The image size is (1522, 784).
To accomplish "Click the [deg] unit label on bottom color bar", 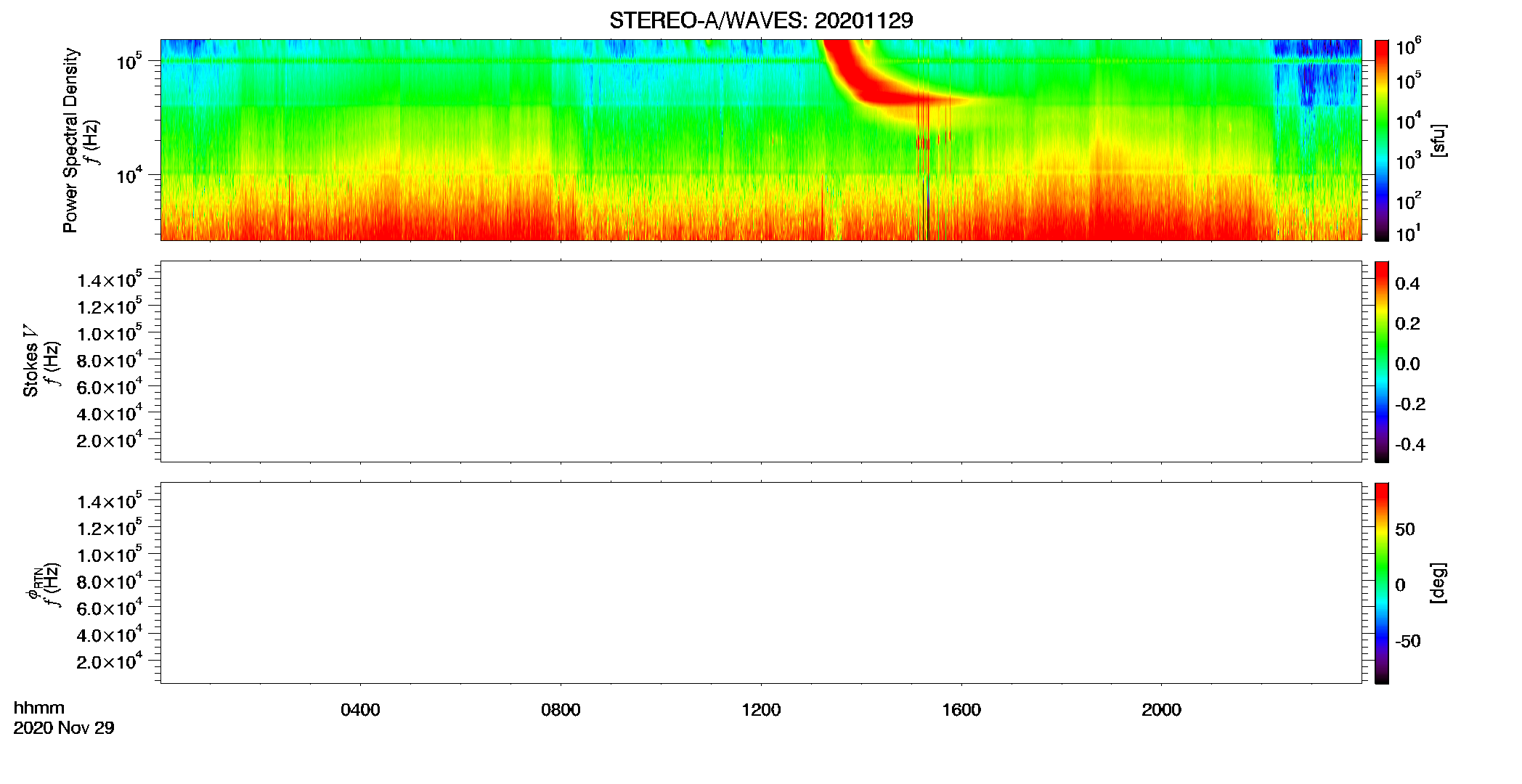I will tap(1438, 583).
